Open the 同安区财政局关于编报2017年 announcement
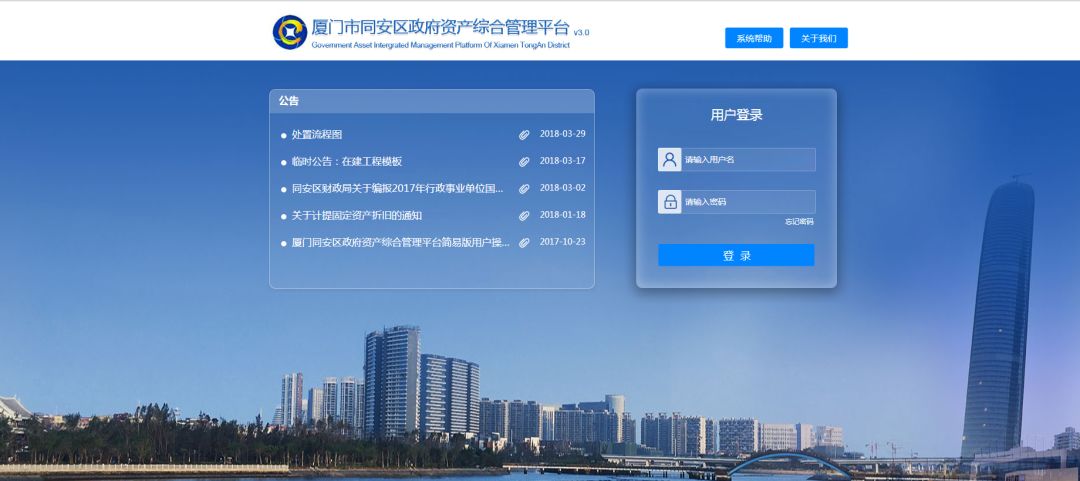This screenshot has height=481, width=1080. [397, 188]
